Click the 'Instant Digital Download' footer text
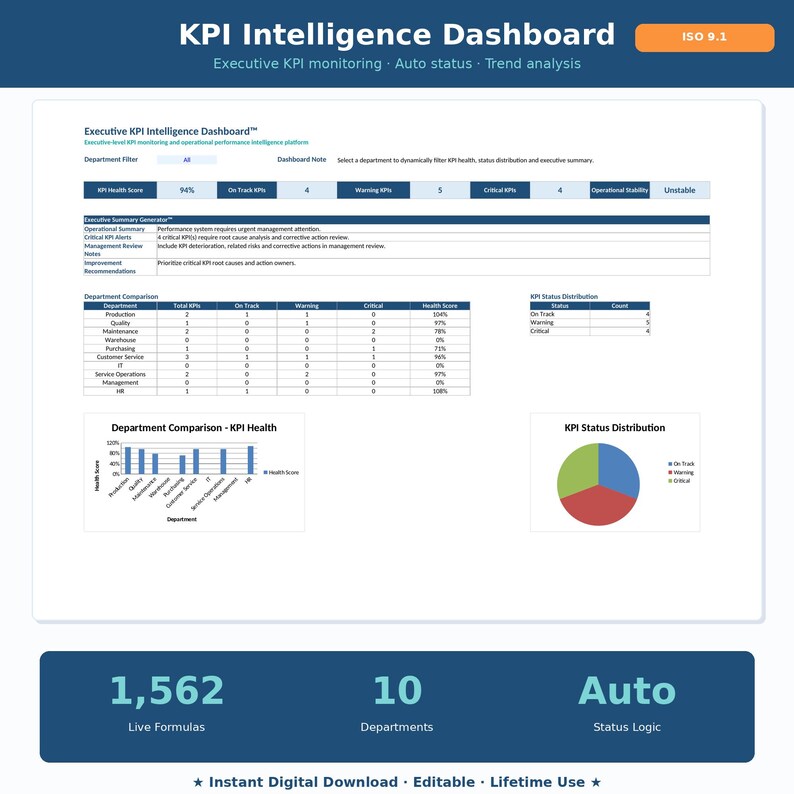 point(303,782)
